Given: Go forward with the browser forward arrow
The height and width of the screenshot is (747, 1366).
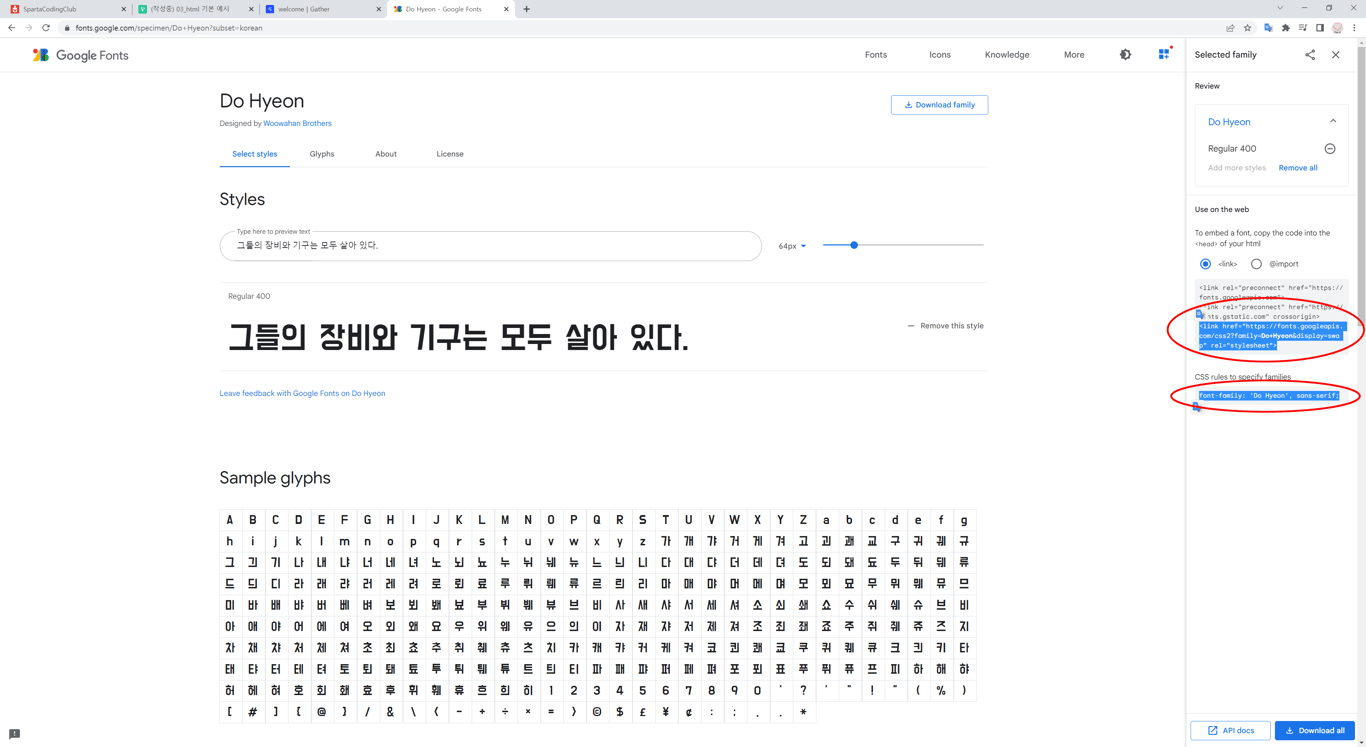Looking at the screenshot, I should point(29,28).
